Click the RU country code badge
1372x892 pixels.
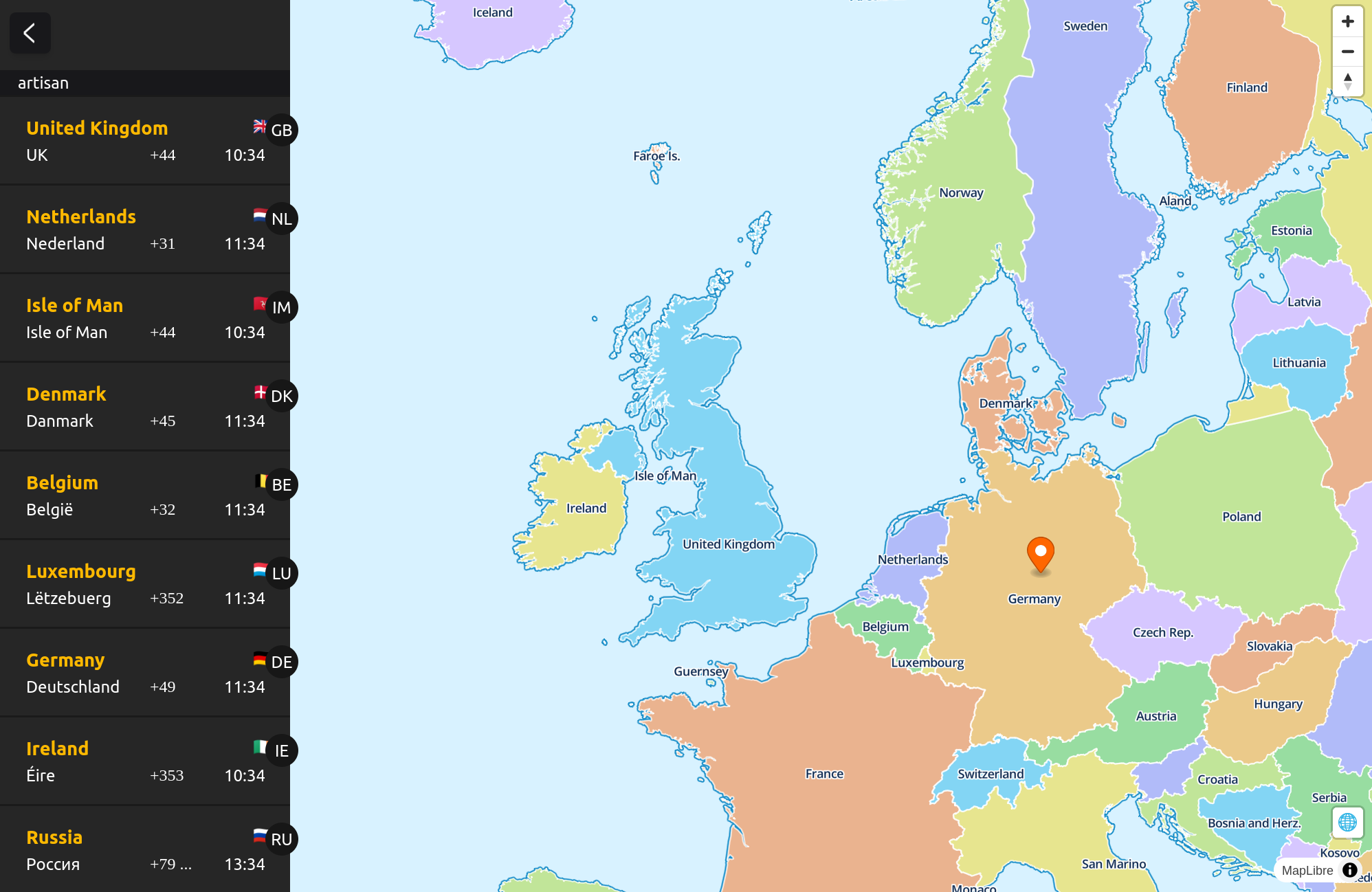click(281, 839)
